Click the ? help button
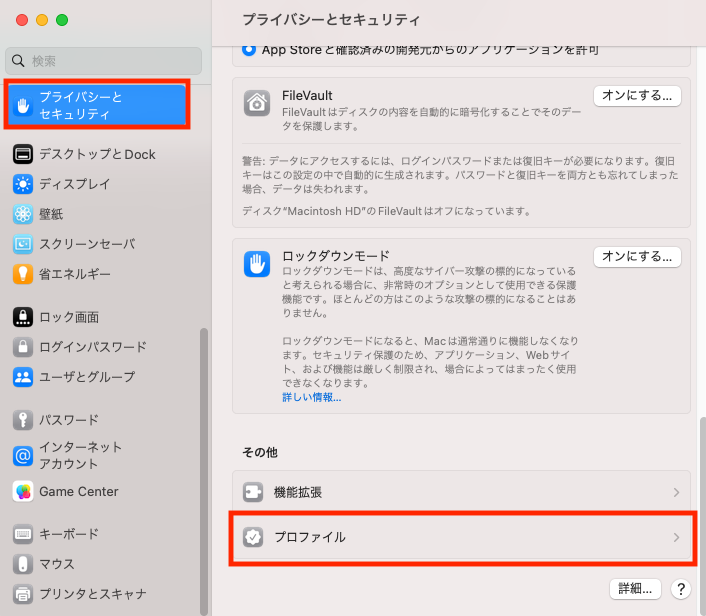The width and height of the screenshot is (706, 616). pyautogui.click(x=681, y=589)
